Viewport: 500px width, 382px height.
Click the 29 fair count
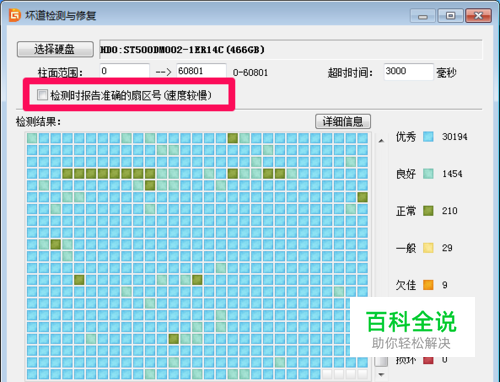coord(447,248)
